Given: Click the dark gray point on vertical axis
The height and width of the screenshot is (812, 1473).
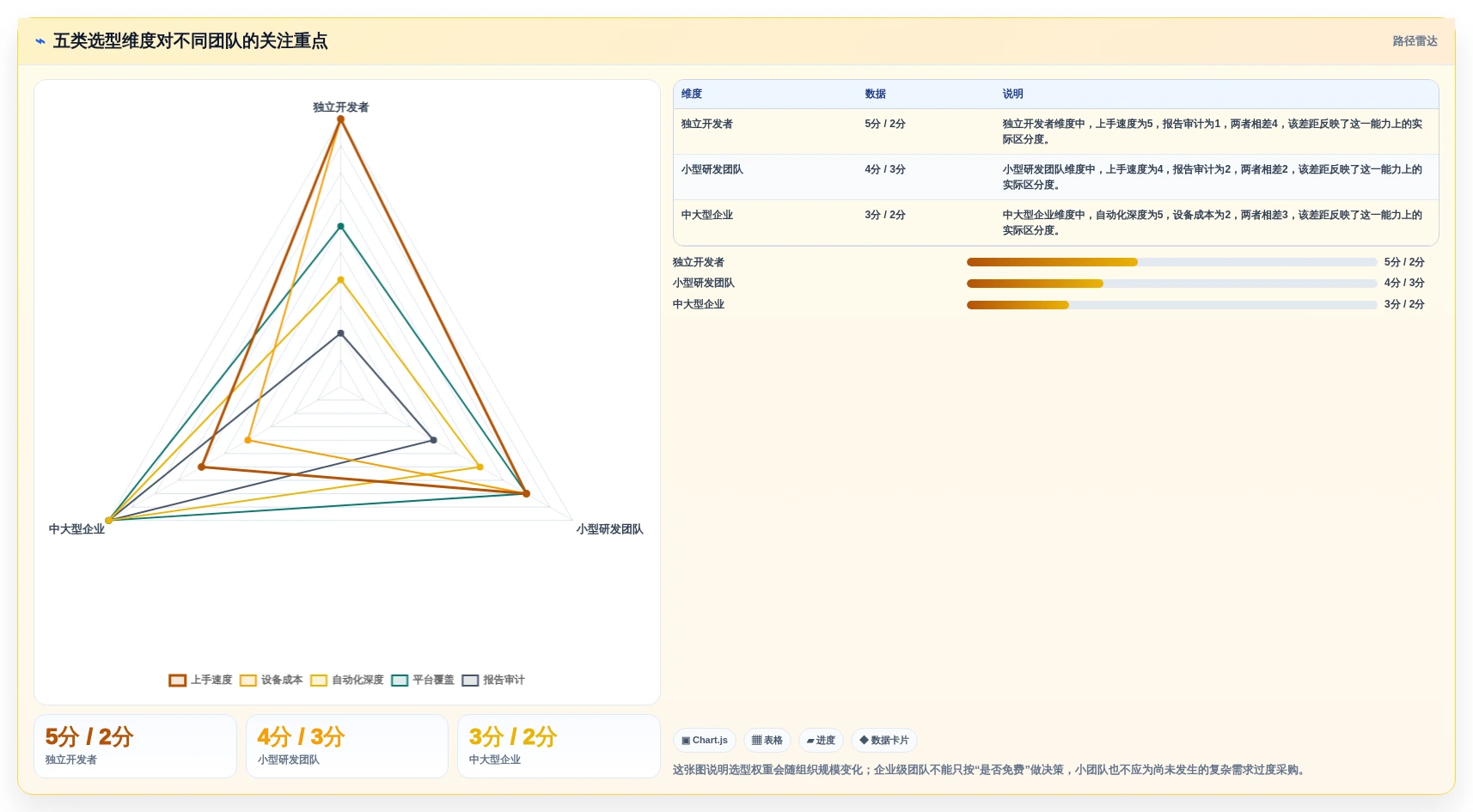Looking at the screenshot, I should (x=341, y=333).
